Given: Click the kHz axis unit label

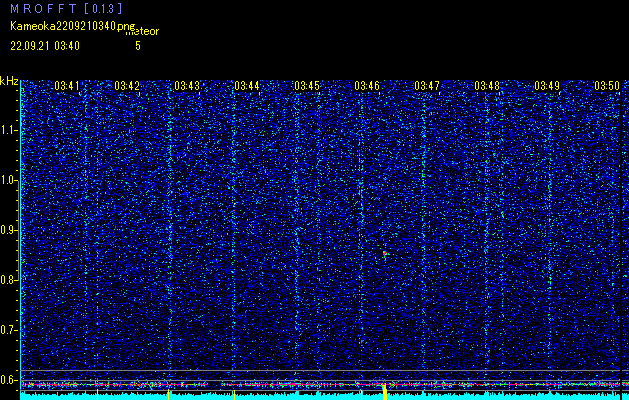Looking at the screenshot, I should [x=9, y=81].
